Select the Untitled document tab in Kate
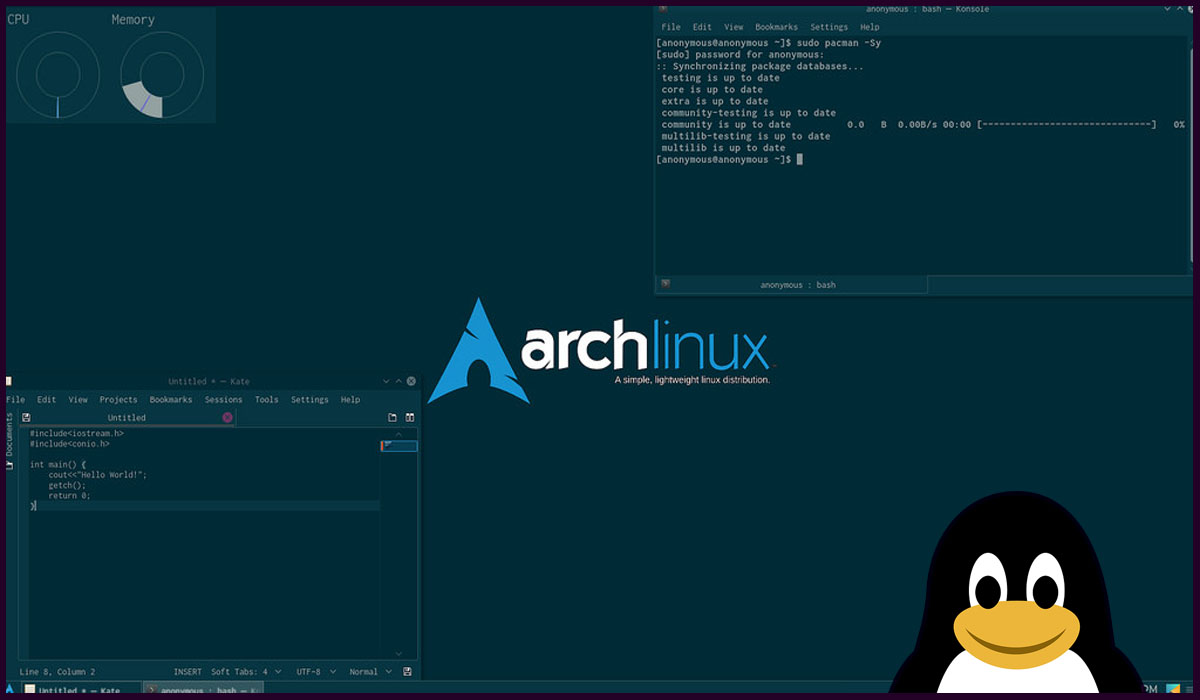The height and width of the screenshot is (700, 1200). [x=127, y=417]
